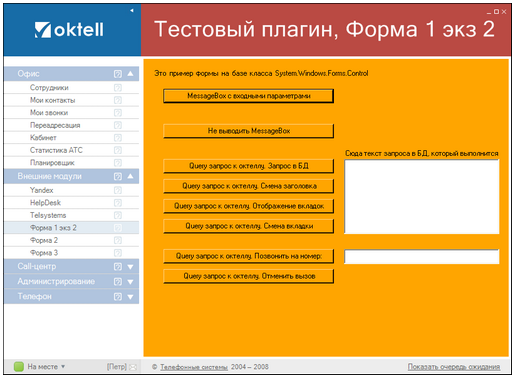This screenshot has width=518, height=380.
Task: Open the HelpDesk external module
Action: coord(72,203)
